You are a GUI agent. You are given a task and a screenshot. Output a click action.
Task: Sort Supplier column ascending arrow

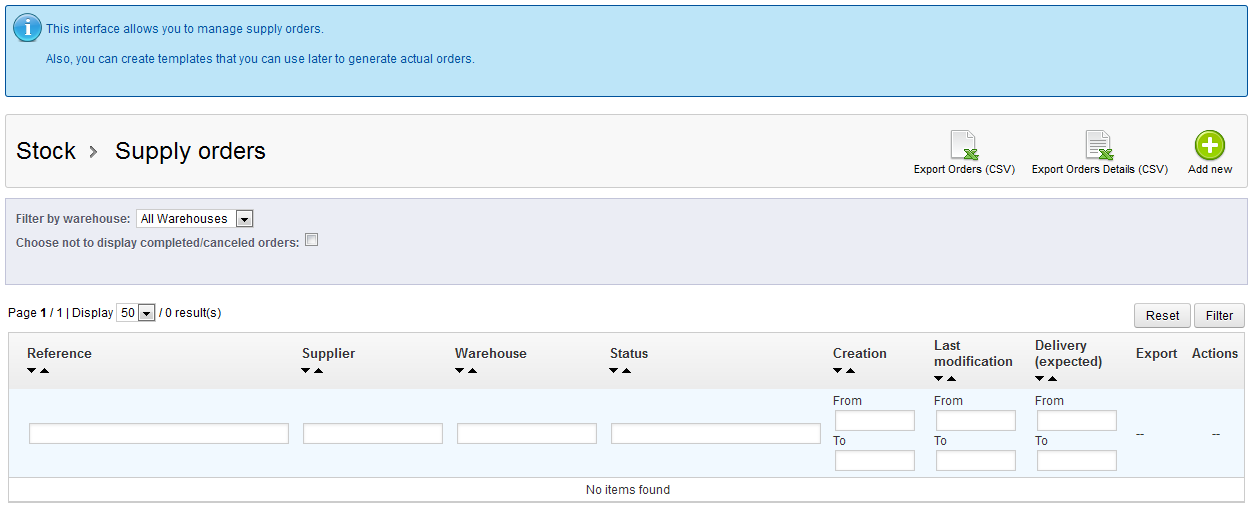coord(319,371)
